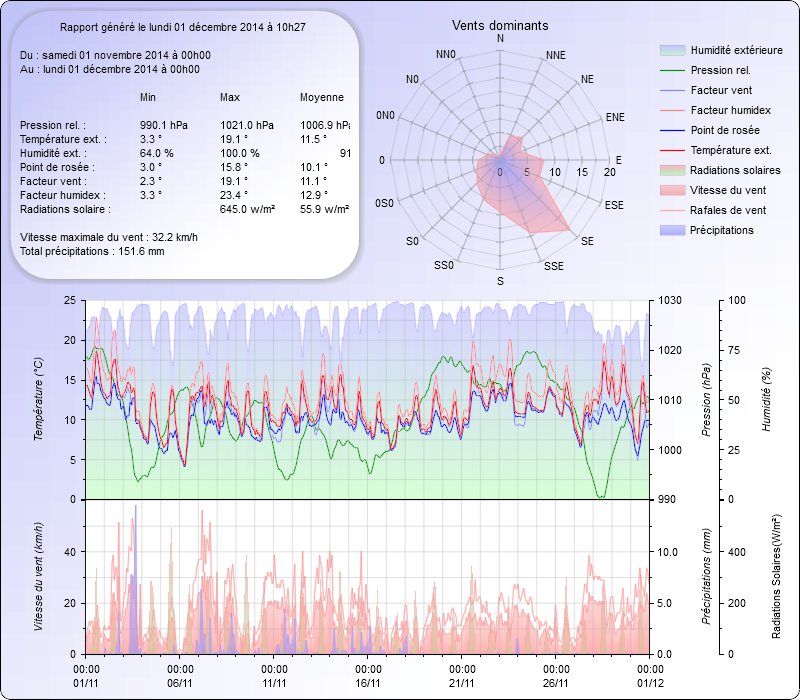Click the SE direction label on wind rose
This screenshot has height=700, width=800.
pyautogui.click(x=587, y=242)
